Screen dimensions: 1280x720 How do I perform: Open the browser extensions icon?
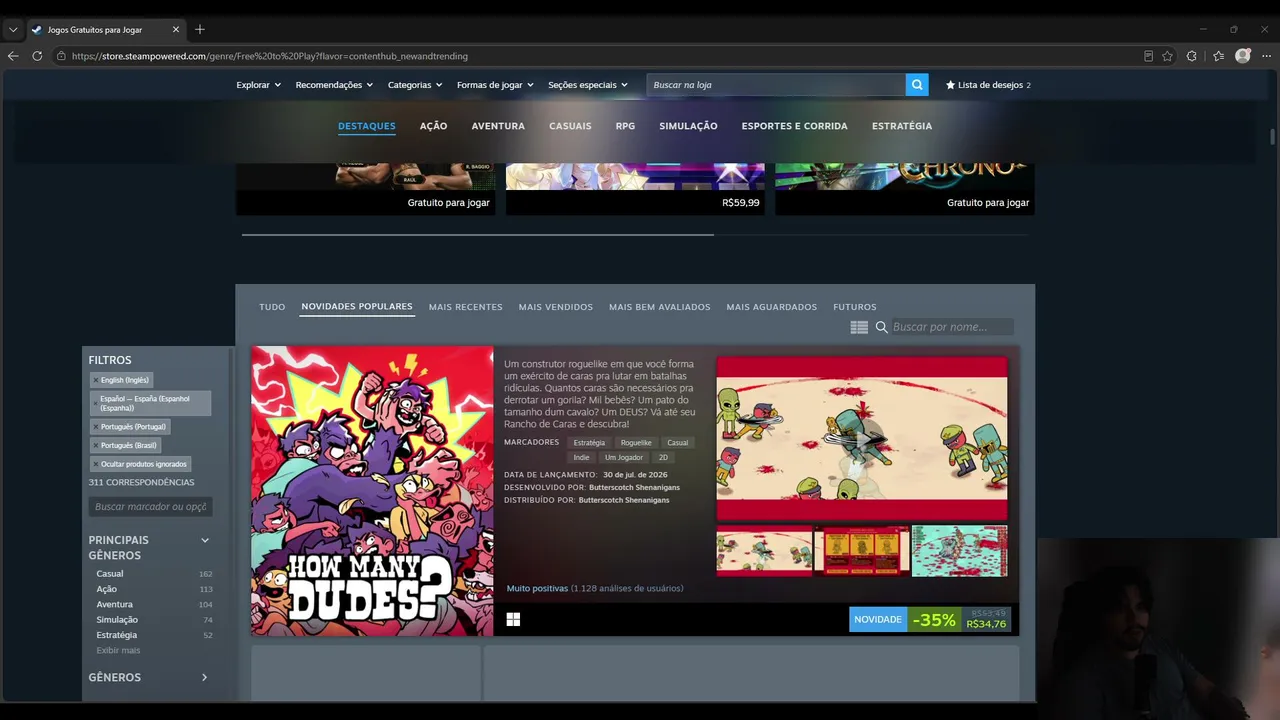(x=1192, y=56)
